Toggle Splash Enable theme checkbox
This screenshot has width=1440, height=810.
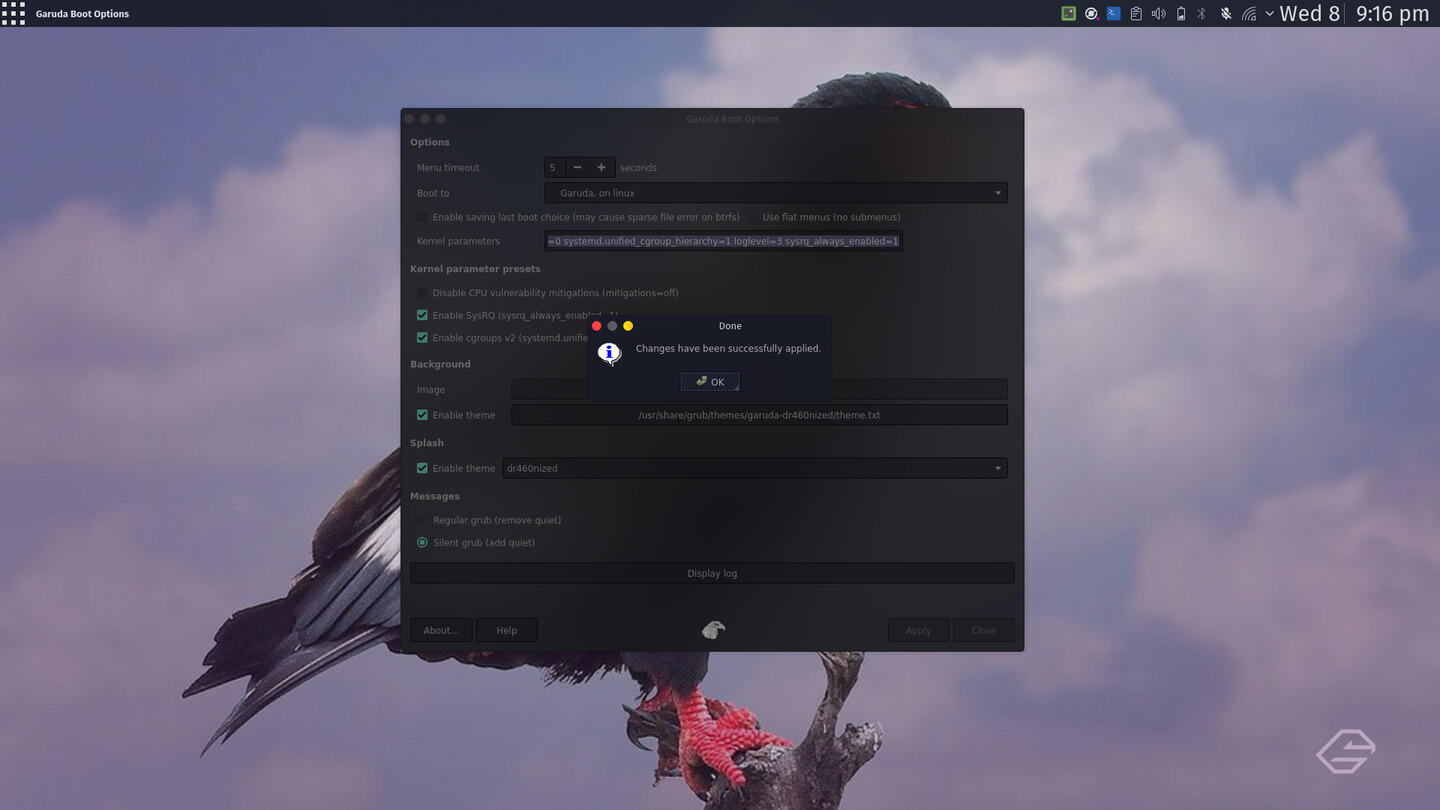click(x=422, y=468)
